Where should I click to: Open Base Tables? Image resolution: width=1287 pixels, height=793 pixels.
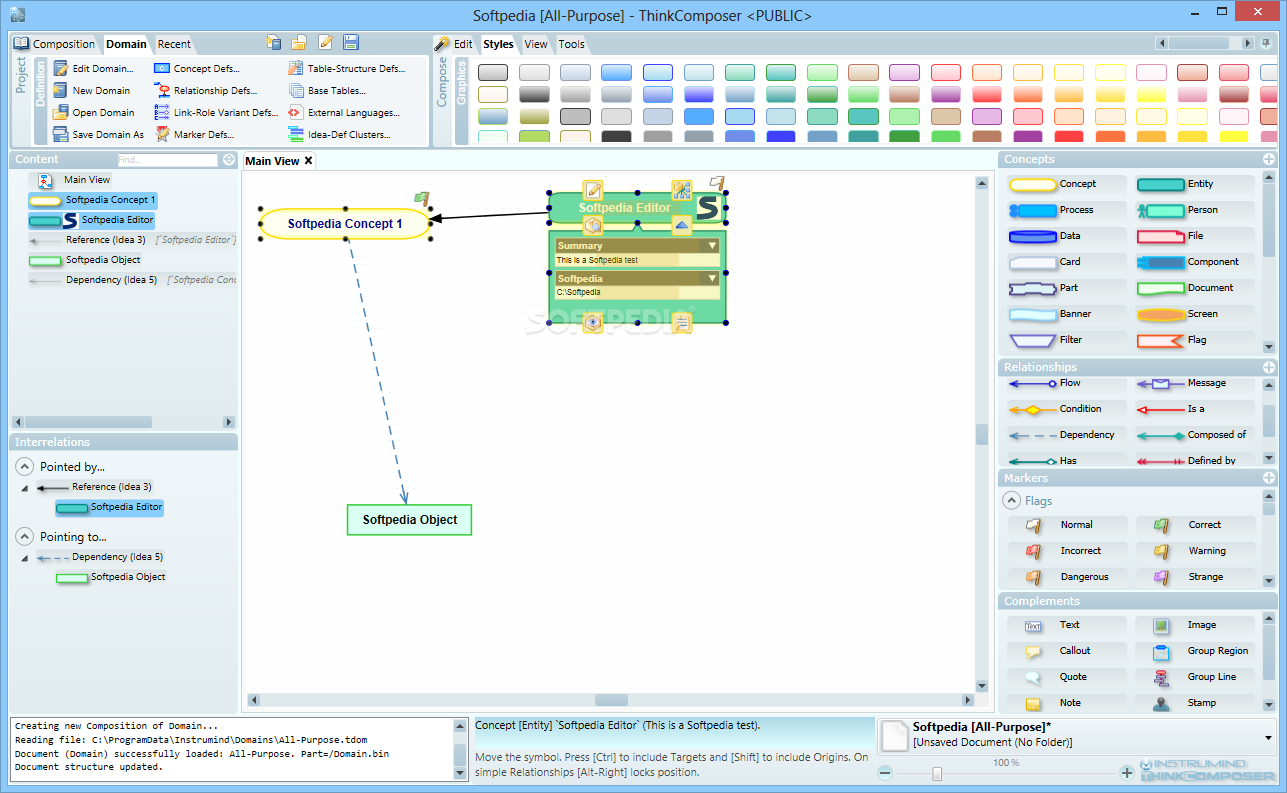(x=327, y=91)
